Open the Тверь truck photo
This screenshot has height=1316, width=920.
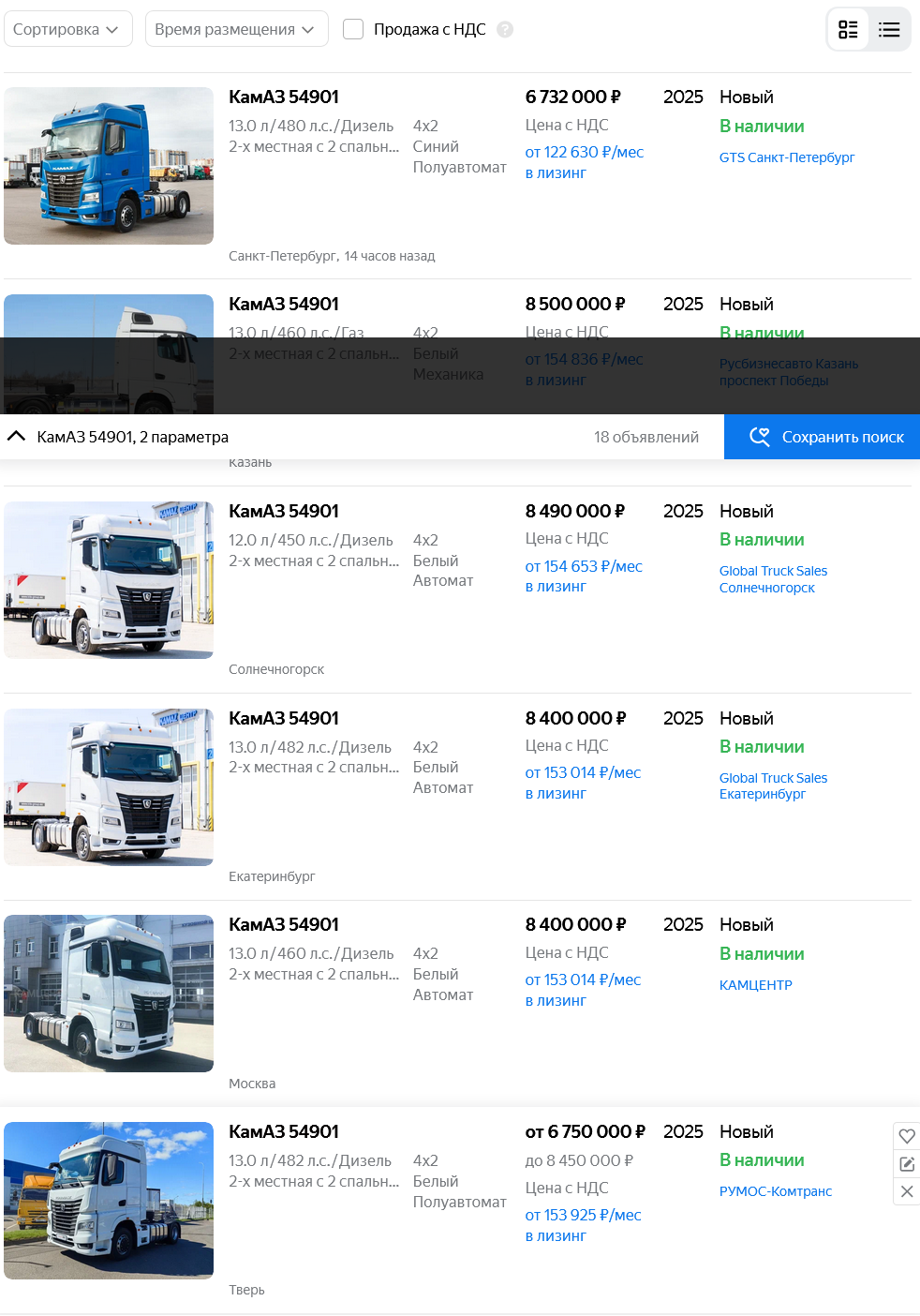tap(109, 1201)
